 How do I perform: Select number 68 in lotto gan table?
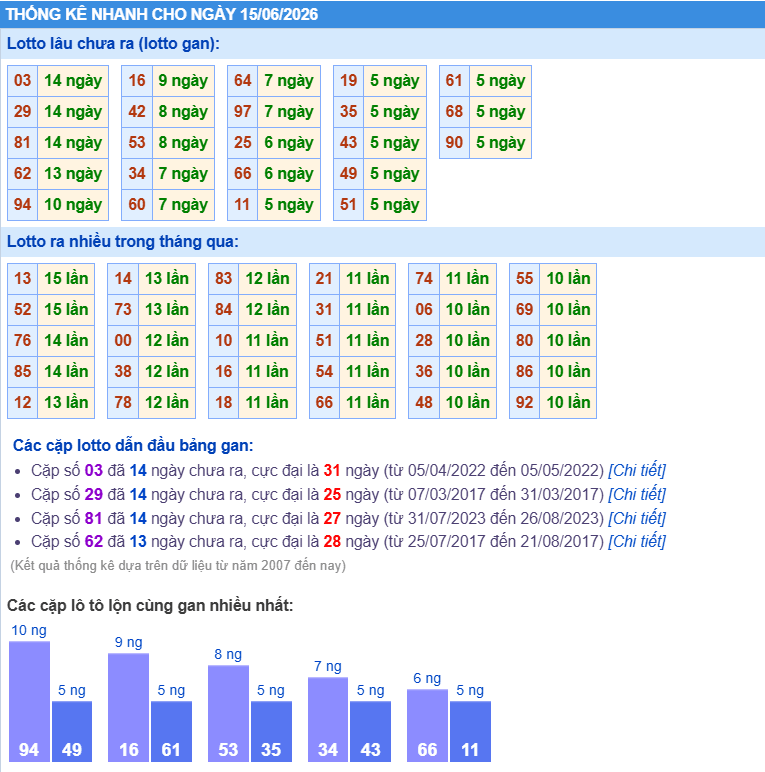click(x=454, y=112)
